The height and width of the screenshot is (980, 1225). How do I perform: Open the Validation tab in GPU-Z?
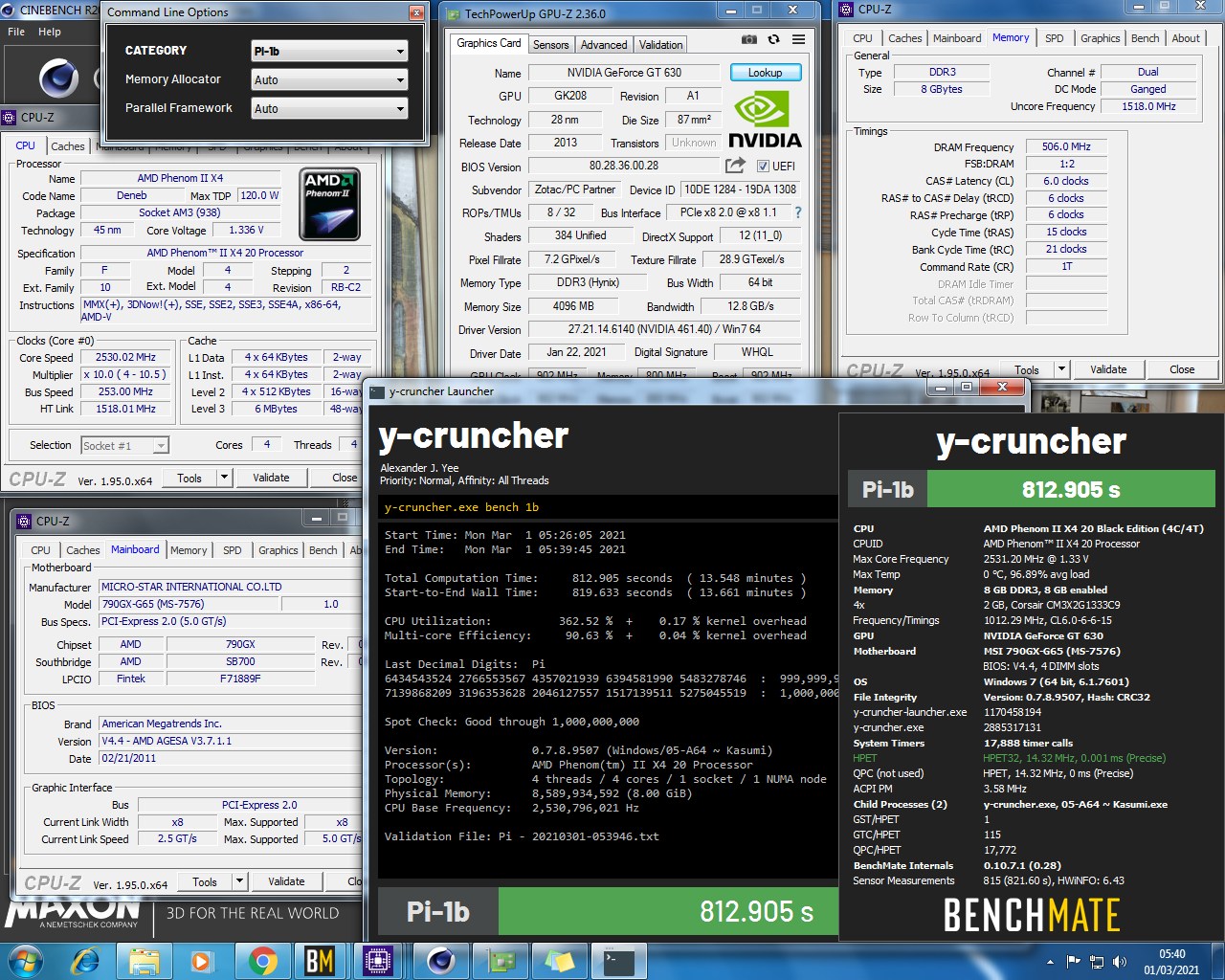click(x=660, y=44)
